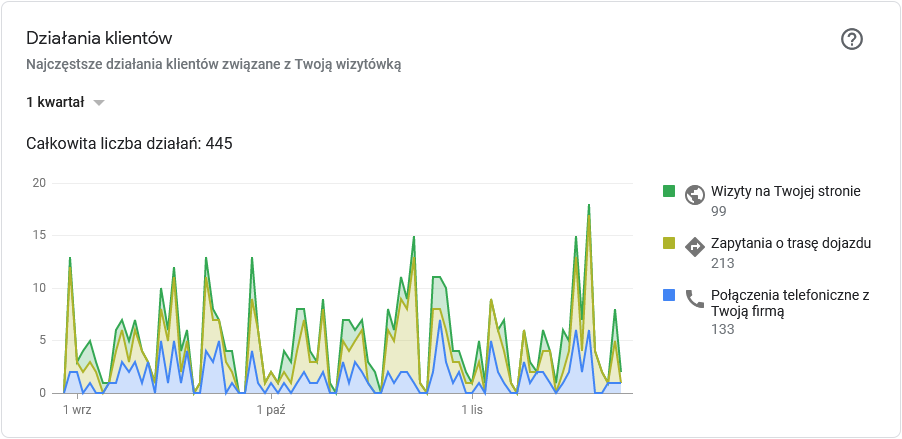The height and width of the screenshot is (439, 902).
Task: Open the help question mark icon
Action: (852, 39)
